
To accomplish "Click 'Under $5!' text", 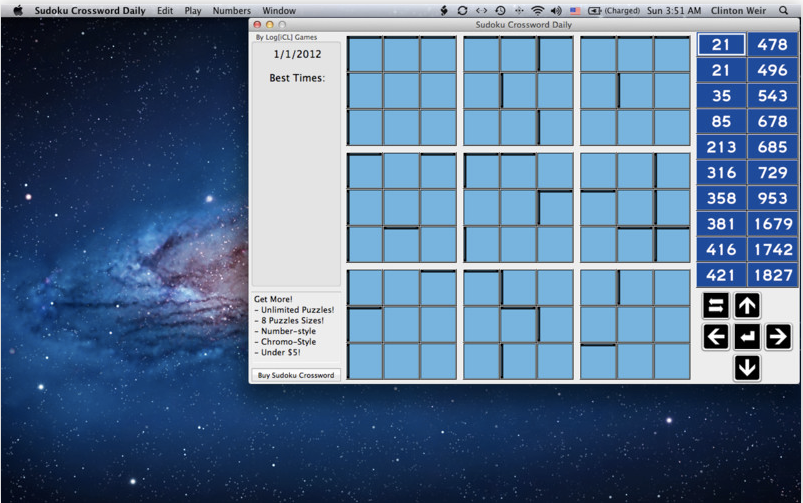I will [281, 352].
